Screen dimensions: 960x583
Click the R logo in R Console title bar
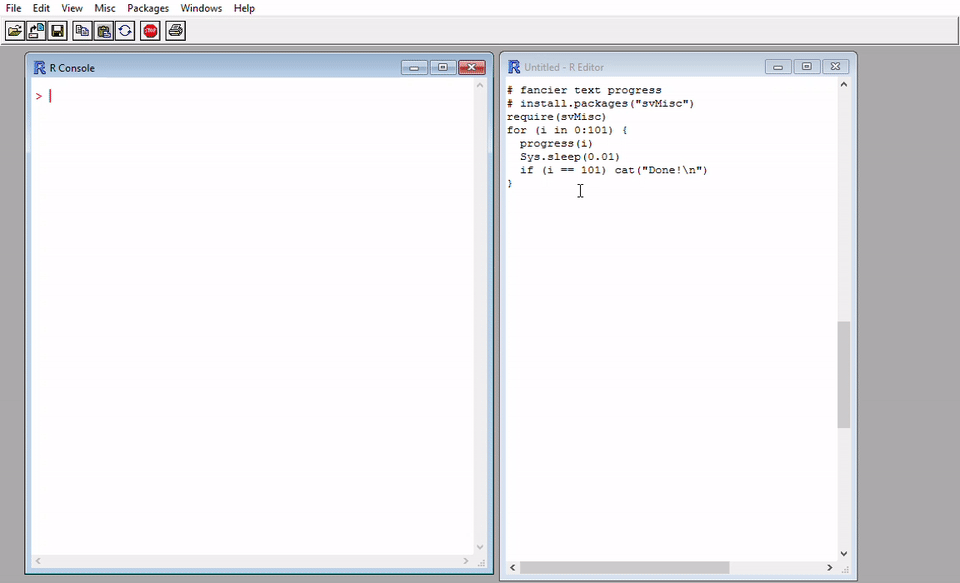(40, 67)
